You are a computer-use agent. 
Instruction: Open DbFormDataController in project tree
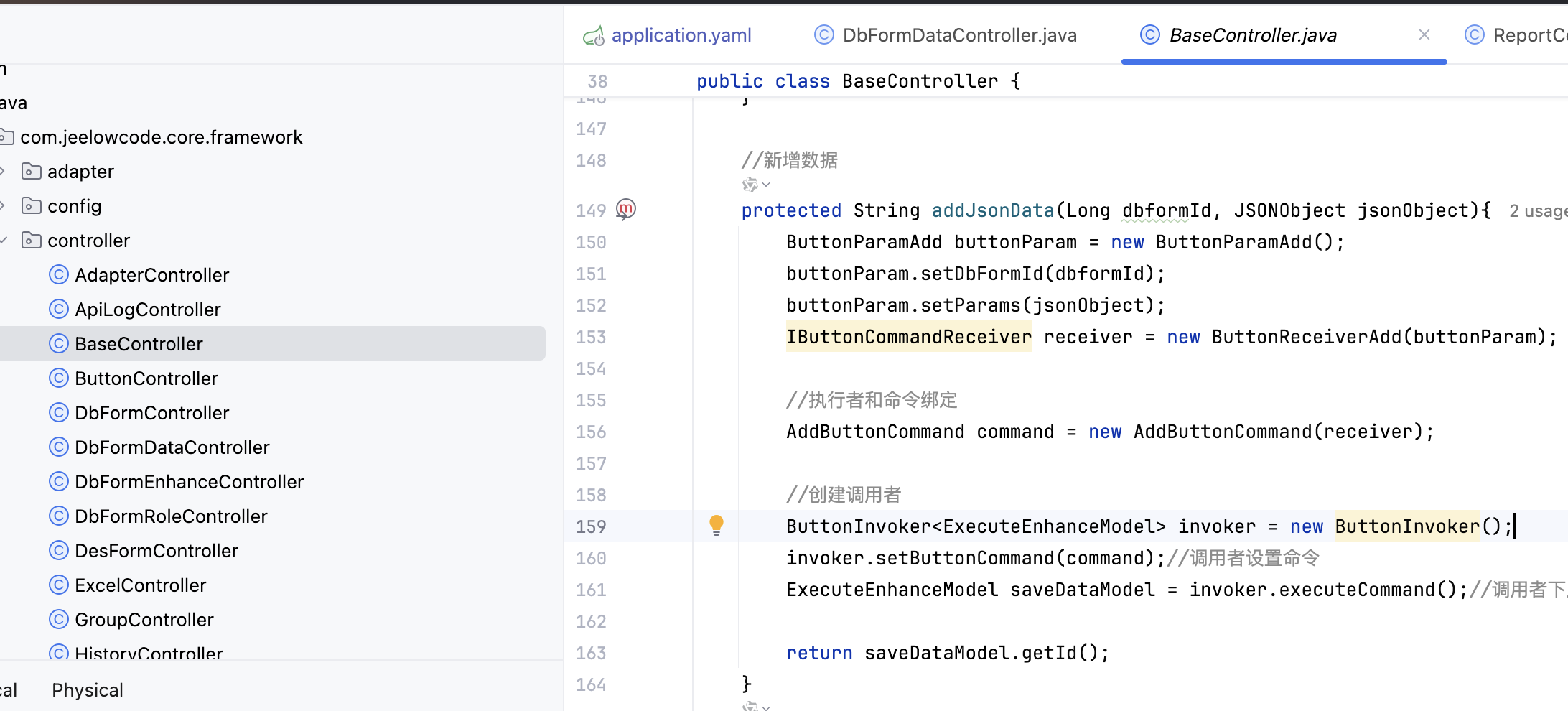172,447
